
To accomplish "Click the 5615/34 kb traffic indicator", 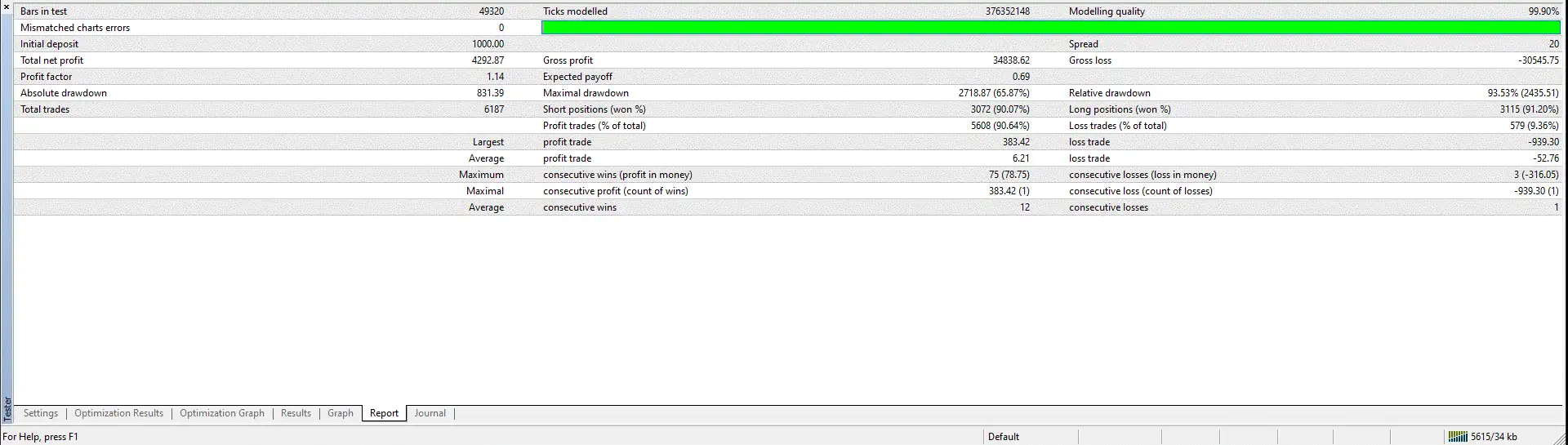I will coord(1494,437).
